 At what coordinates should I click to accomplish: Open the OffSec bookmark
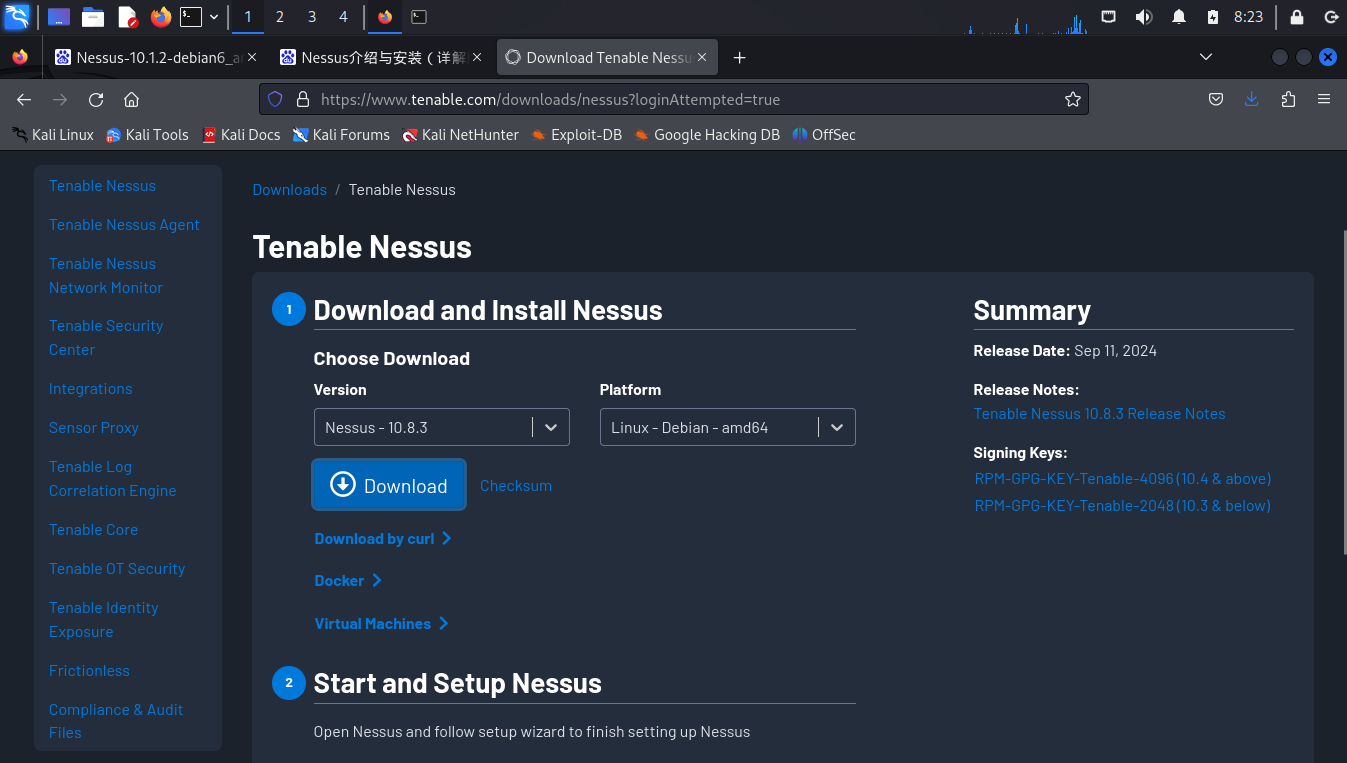[x=824, y=134]
